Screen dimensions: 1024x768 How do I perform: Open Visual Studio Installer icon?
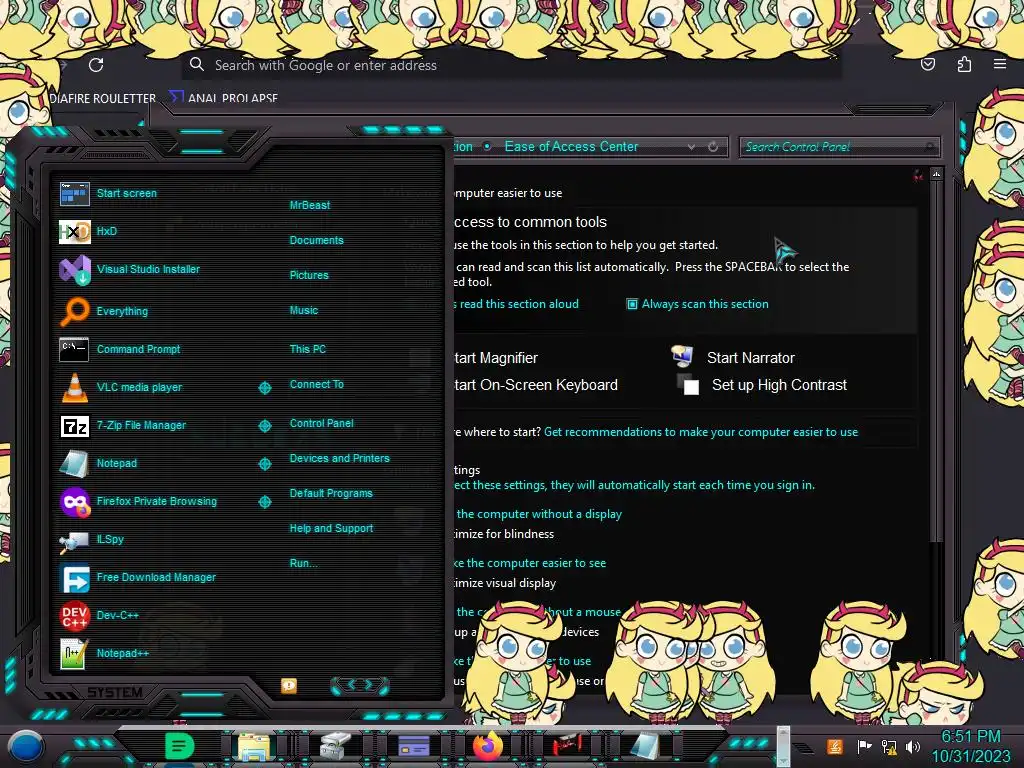[74, 269]
